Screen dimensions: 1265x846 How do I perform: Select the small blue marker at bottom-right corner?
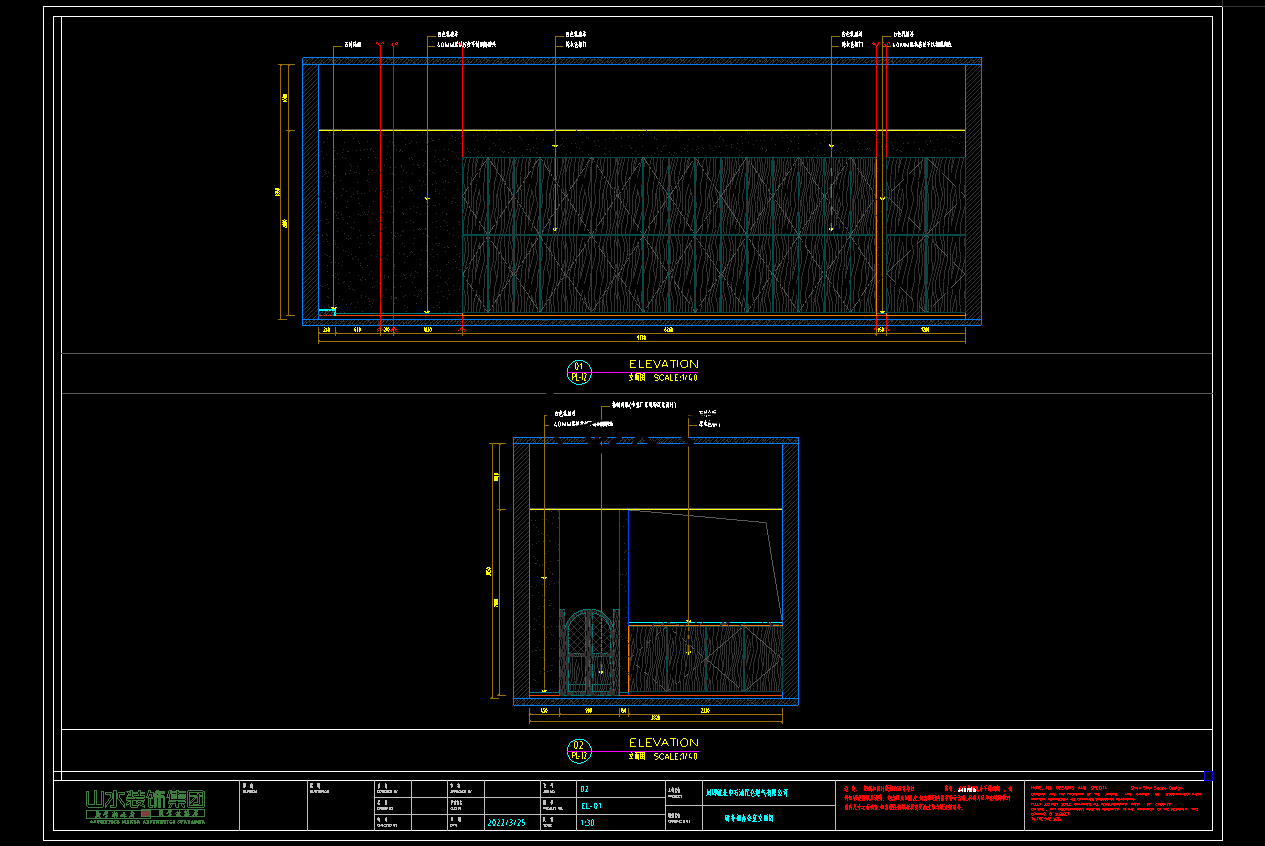pyautogui.click(x=1208, y=776)
